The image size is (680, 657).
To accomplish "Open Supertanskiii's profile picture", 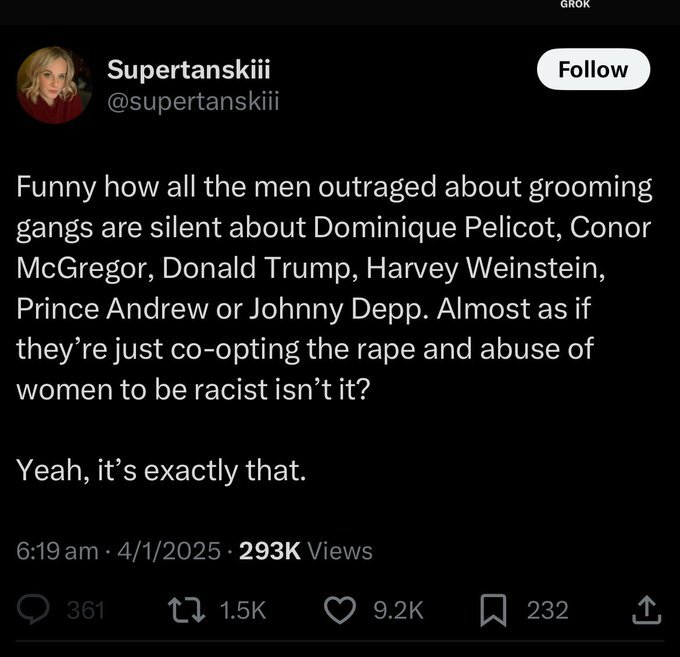I will (x=54, y=85).
